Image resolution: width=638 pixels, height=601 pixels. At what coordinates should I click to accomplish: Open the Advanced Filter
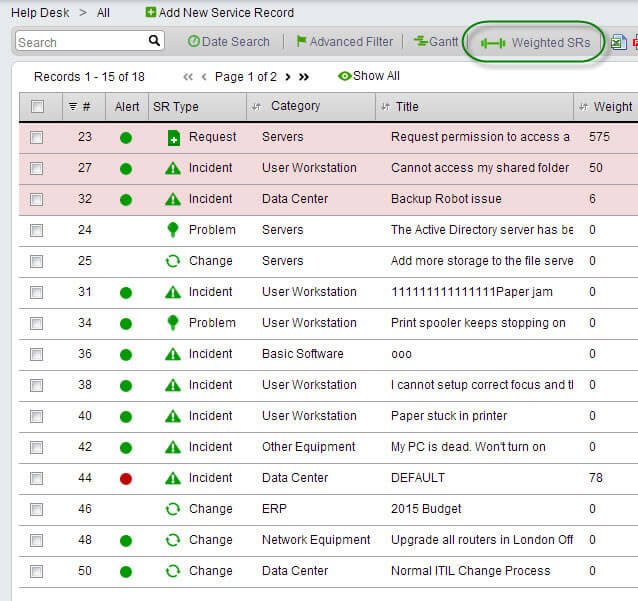point(343,42)
